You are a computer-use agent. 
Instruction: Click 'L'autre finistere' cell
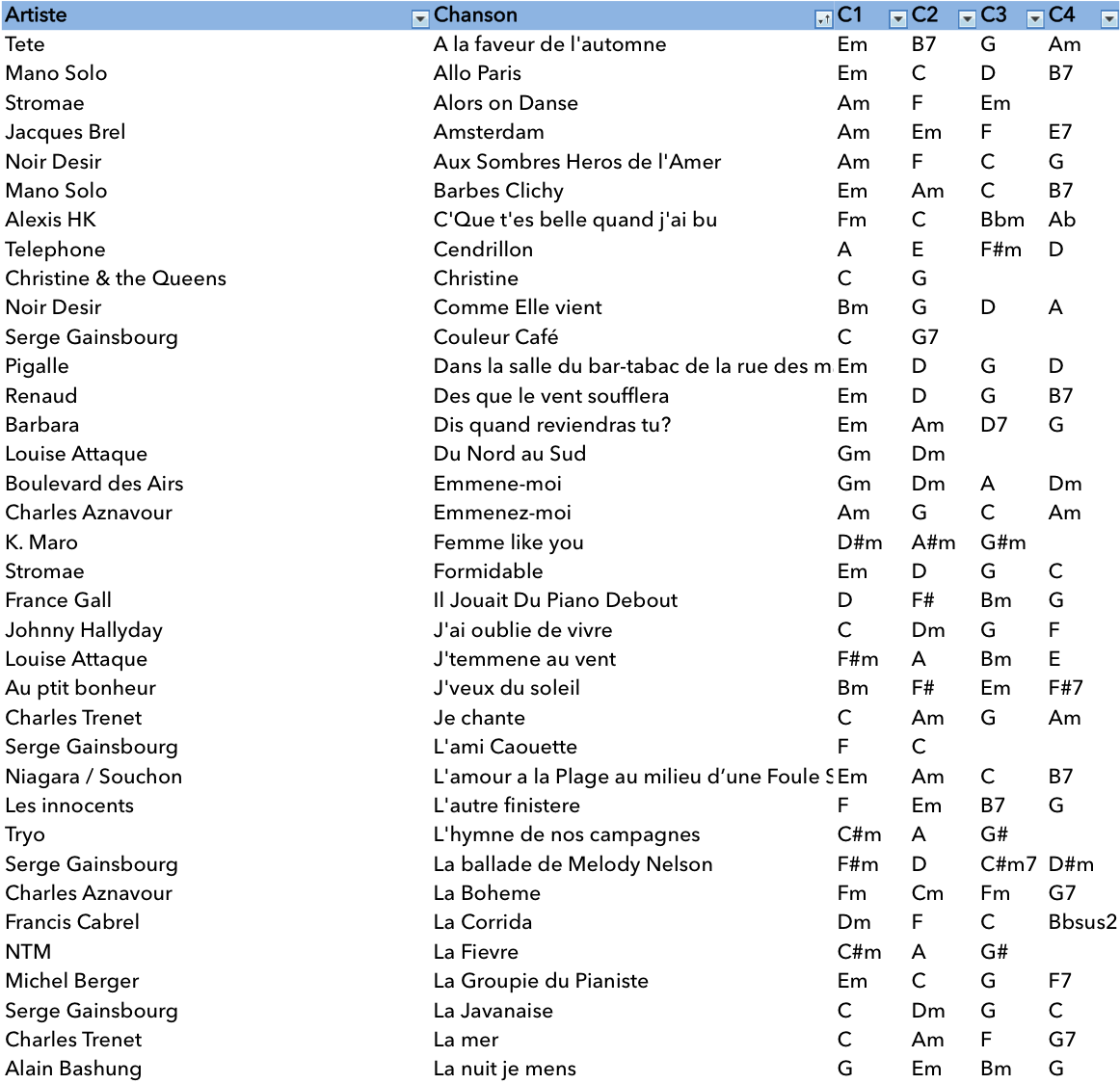[506, 806]
